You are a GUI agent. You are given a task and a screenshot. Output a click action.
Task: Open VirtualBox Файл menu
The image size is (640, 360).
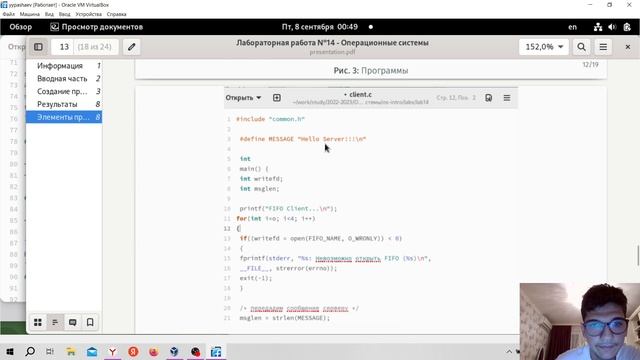[9, 14]
